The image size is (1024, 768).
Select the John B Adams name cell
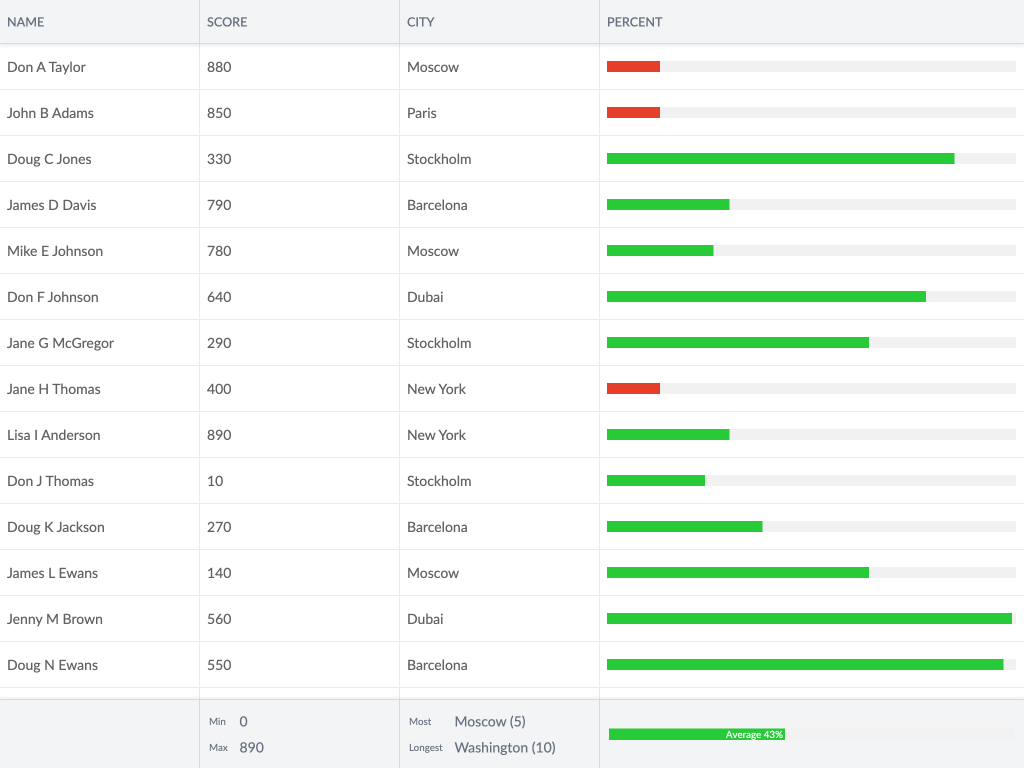(99, 113)
